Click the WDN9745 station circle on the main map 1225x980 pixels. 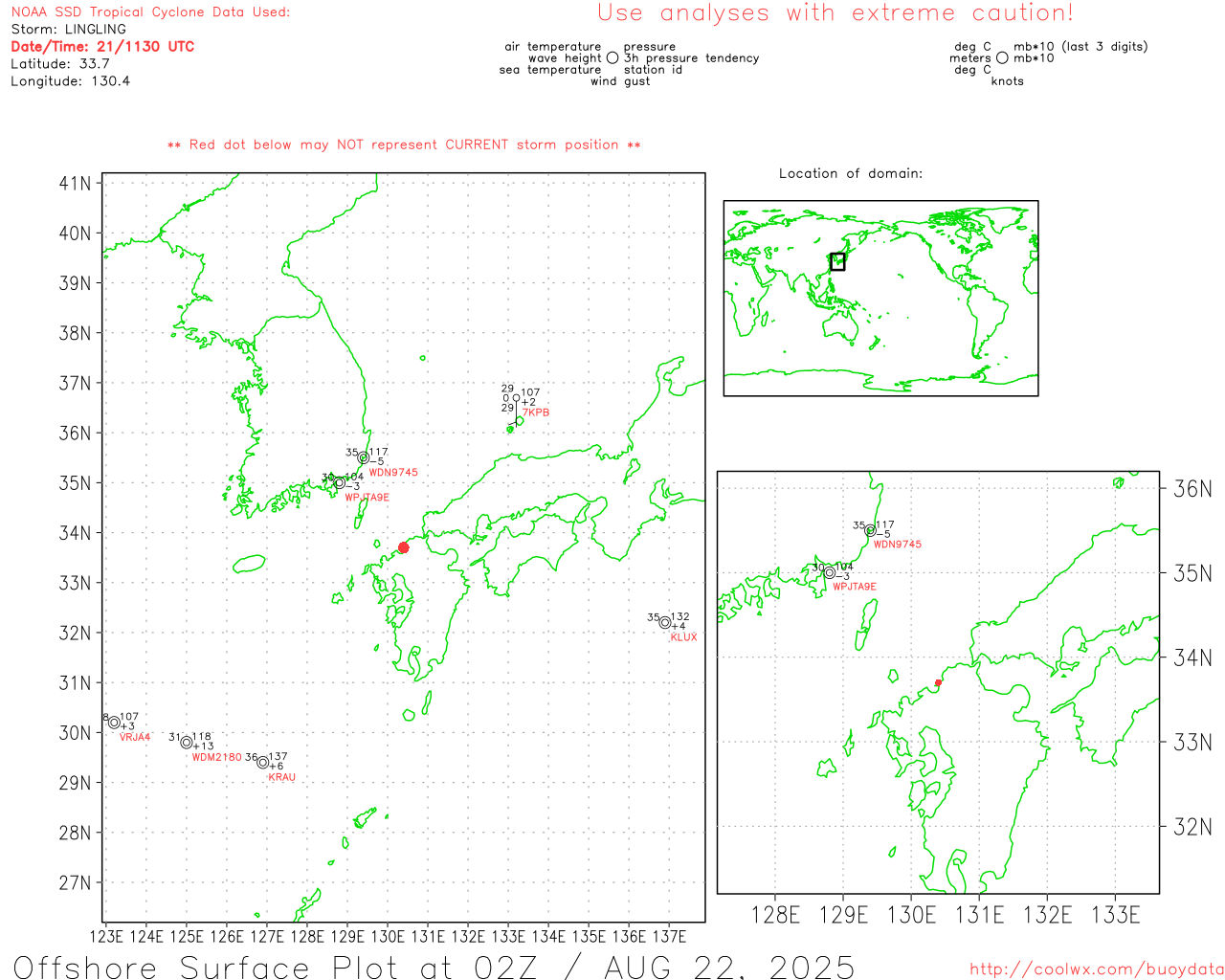click(364, 458)
